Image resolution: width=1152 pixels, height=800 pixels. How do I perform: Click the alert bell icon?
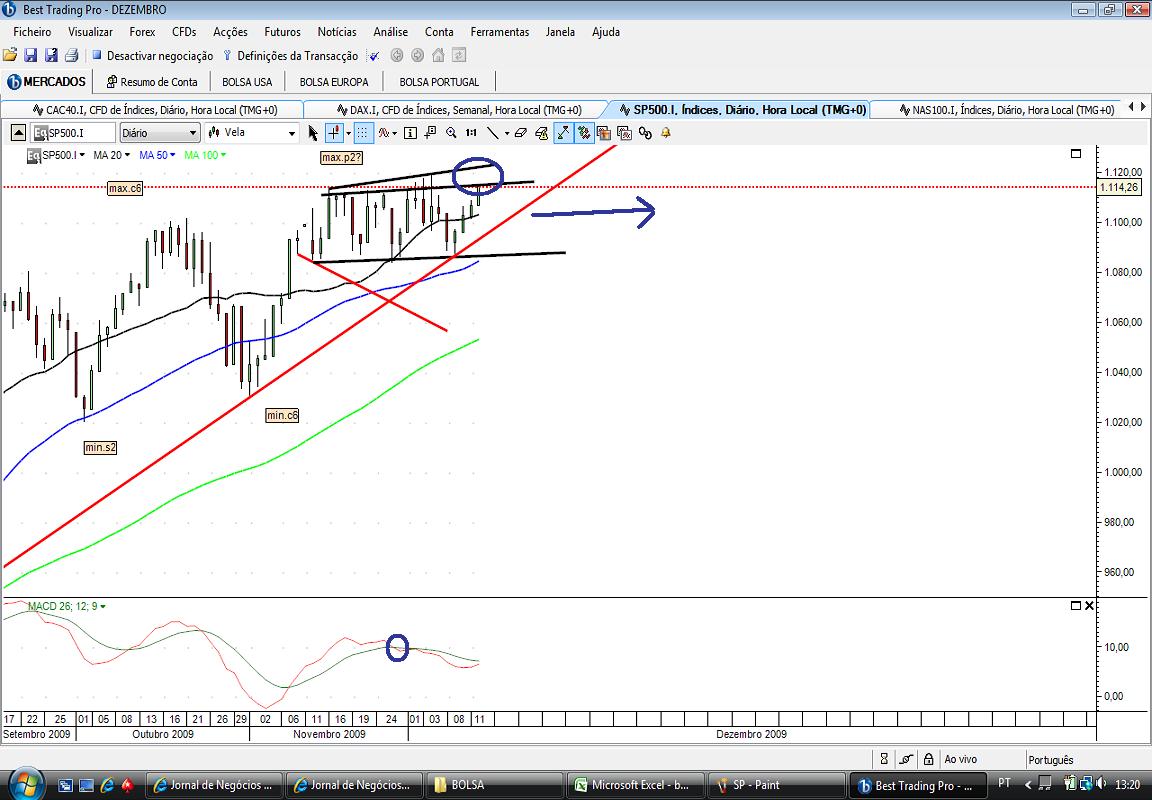coord(666,133)
